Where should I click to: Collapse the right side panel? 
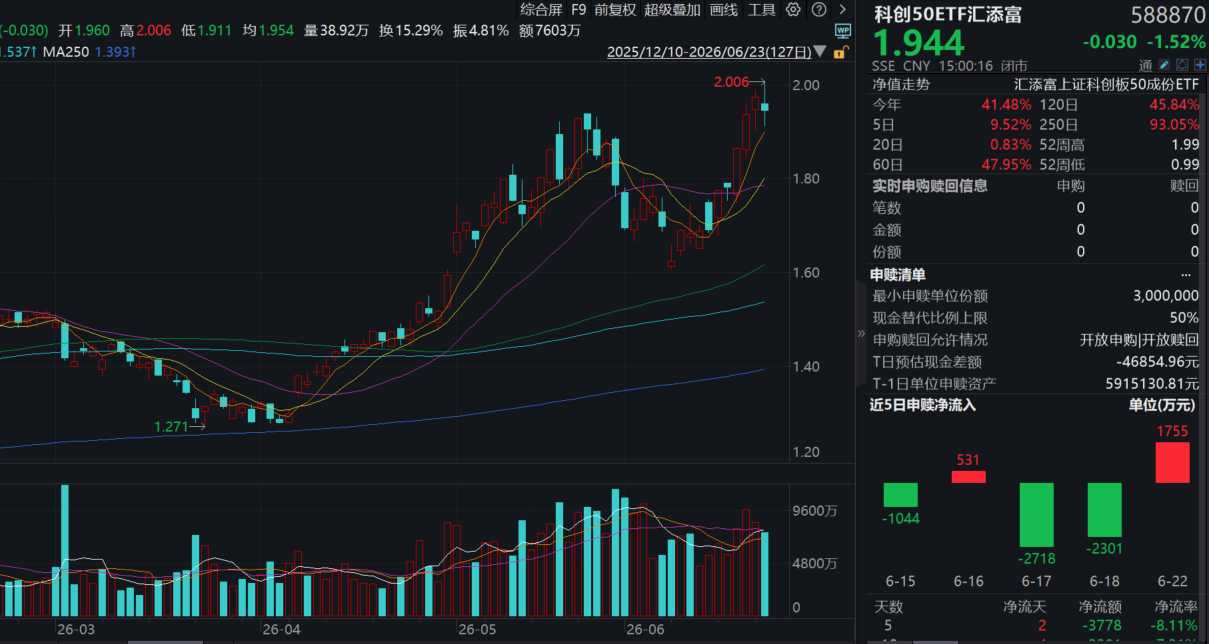[x=862, y=334]
